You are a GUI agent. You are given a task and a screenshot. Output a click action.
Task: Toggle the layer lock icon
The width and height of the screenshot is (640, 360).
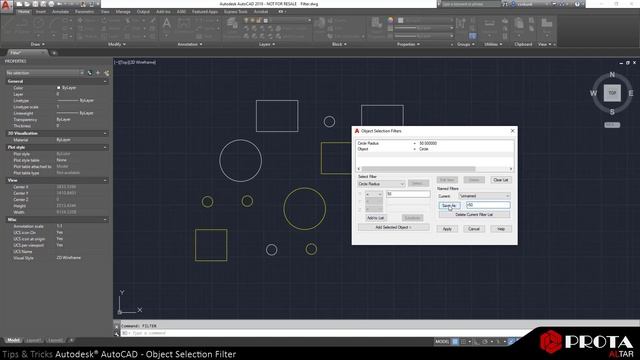(259, 20)
